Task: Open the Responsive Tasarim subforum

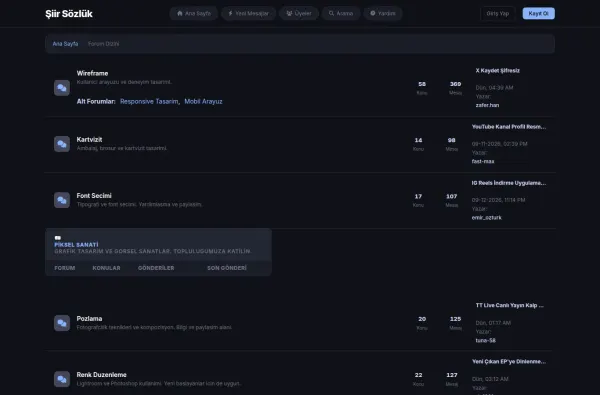Action: (149, 101)
